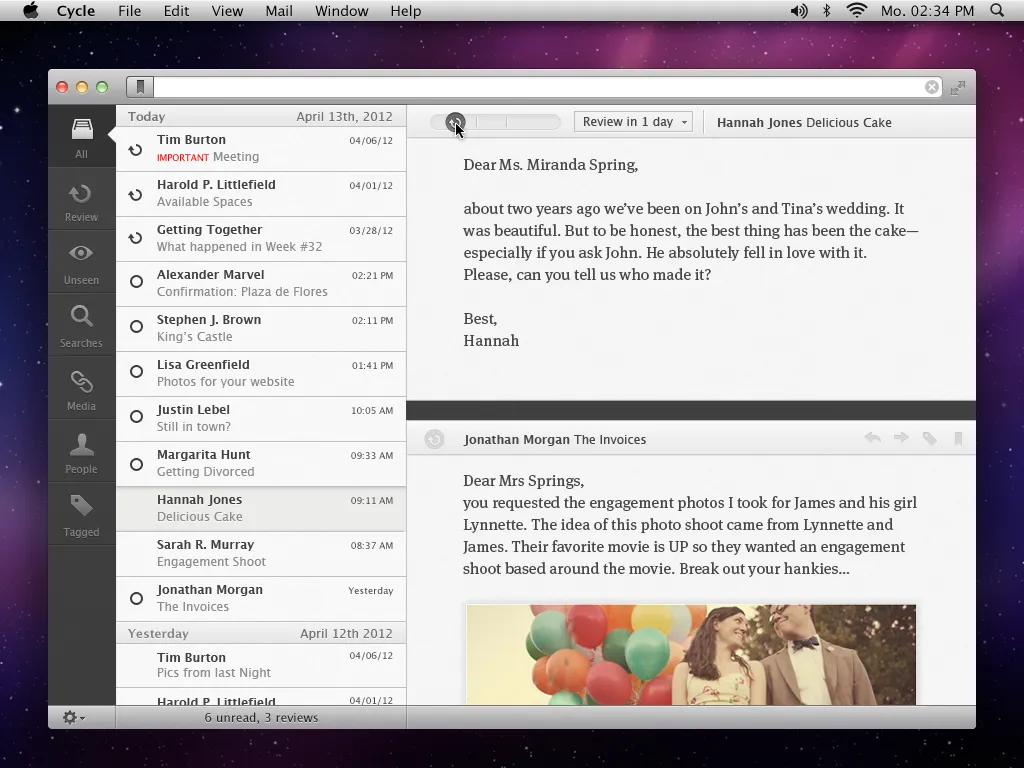Open the Media section in sidebar
This screenshot has height=768, width=1024.
pyautogui.click(x=82, y=390)
